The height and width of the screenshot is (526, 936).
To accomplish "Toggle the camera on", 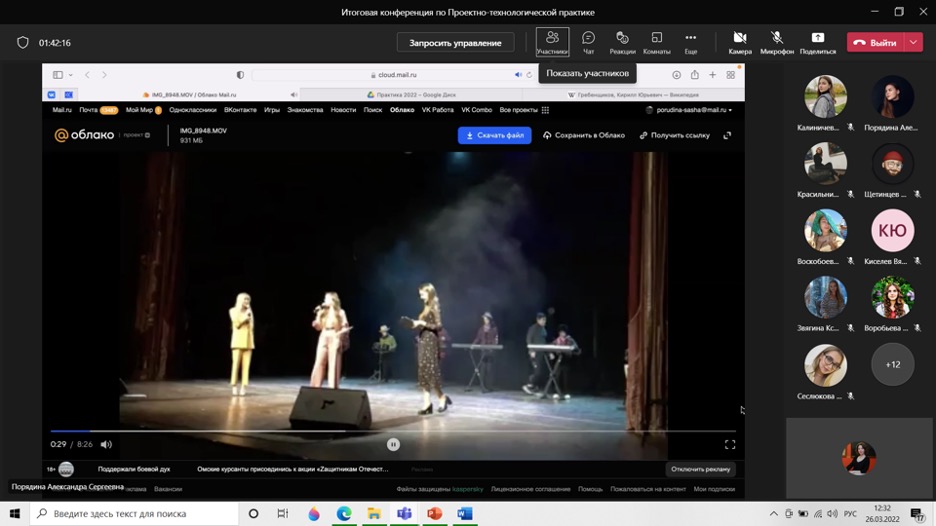I will pos(740,42).
